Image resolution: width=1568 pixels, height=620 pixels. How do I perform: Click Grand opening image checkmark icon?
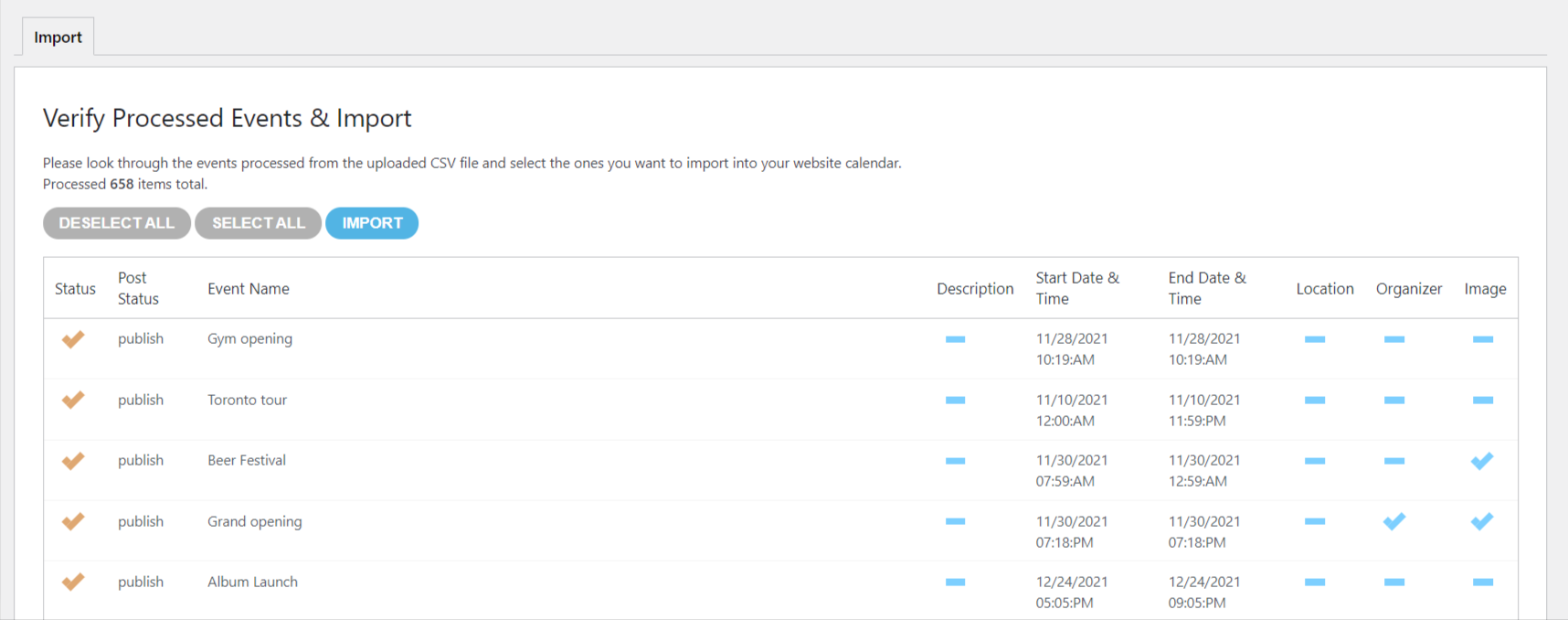1482,521
